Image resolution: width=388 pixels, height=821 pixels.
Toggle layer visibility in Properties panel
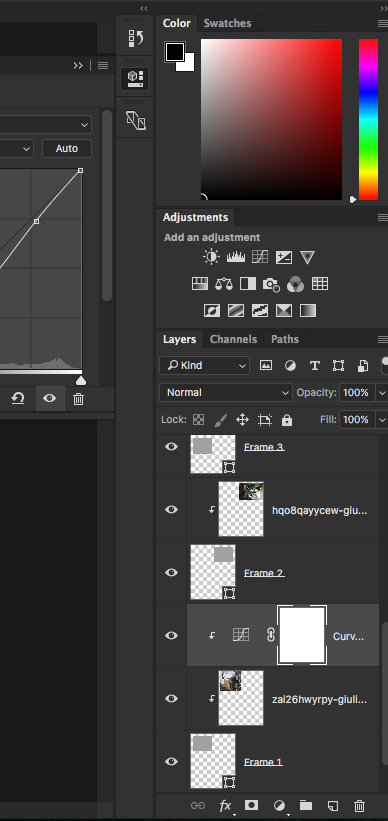tap(50, 398)
